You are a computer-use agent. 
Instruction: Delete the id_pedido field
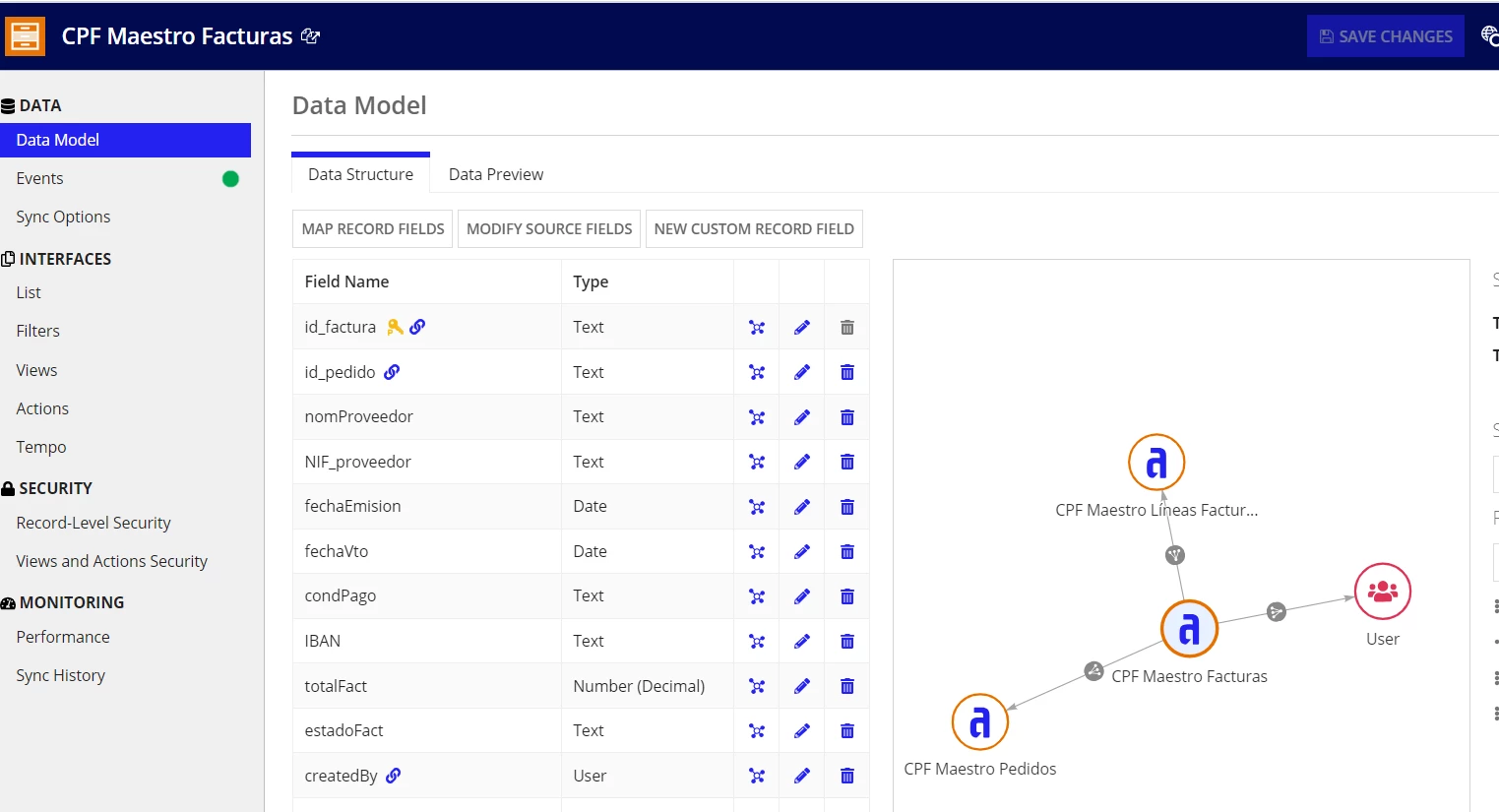(x=847, y=372)
